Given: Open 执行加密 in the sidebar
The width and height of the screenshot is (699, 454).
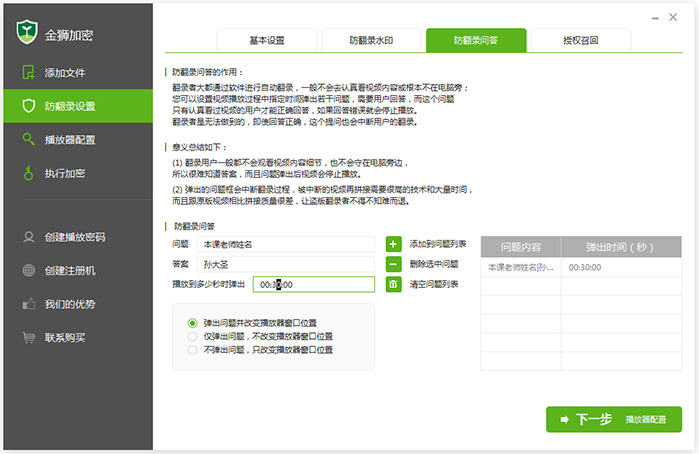Looking at the screenshot, I should tap(78, 173).
